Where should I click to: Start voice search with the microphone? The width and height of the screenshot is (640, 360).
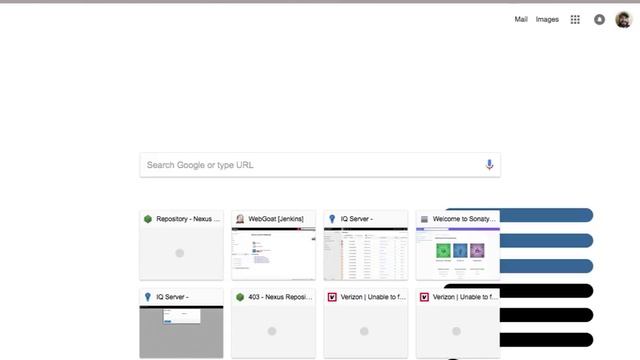click(x=489, y=165)
